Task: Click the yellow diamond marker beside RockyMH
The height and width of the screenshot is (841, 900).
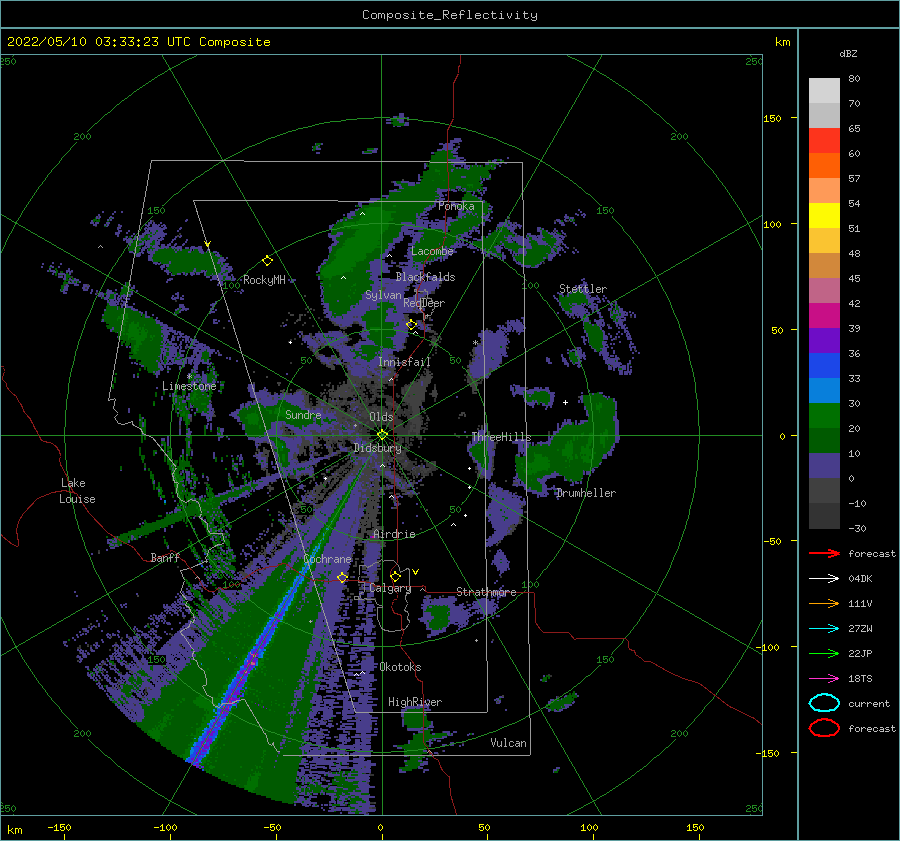Action: tap(267, 261)
